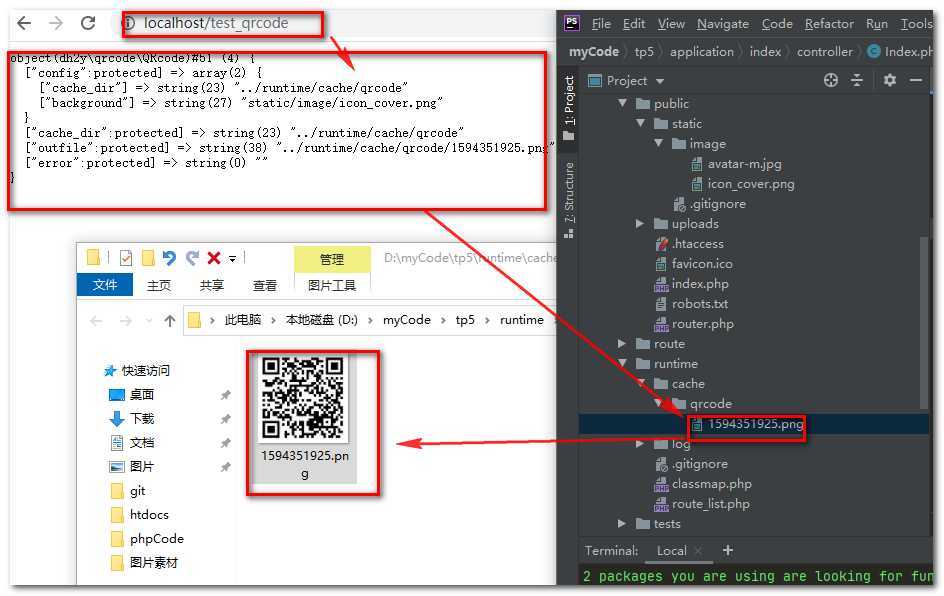Viewport: 944px width, 596px height.
Task: Click runtime in Explorer address path
Action: [x=521, y=320]
